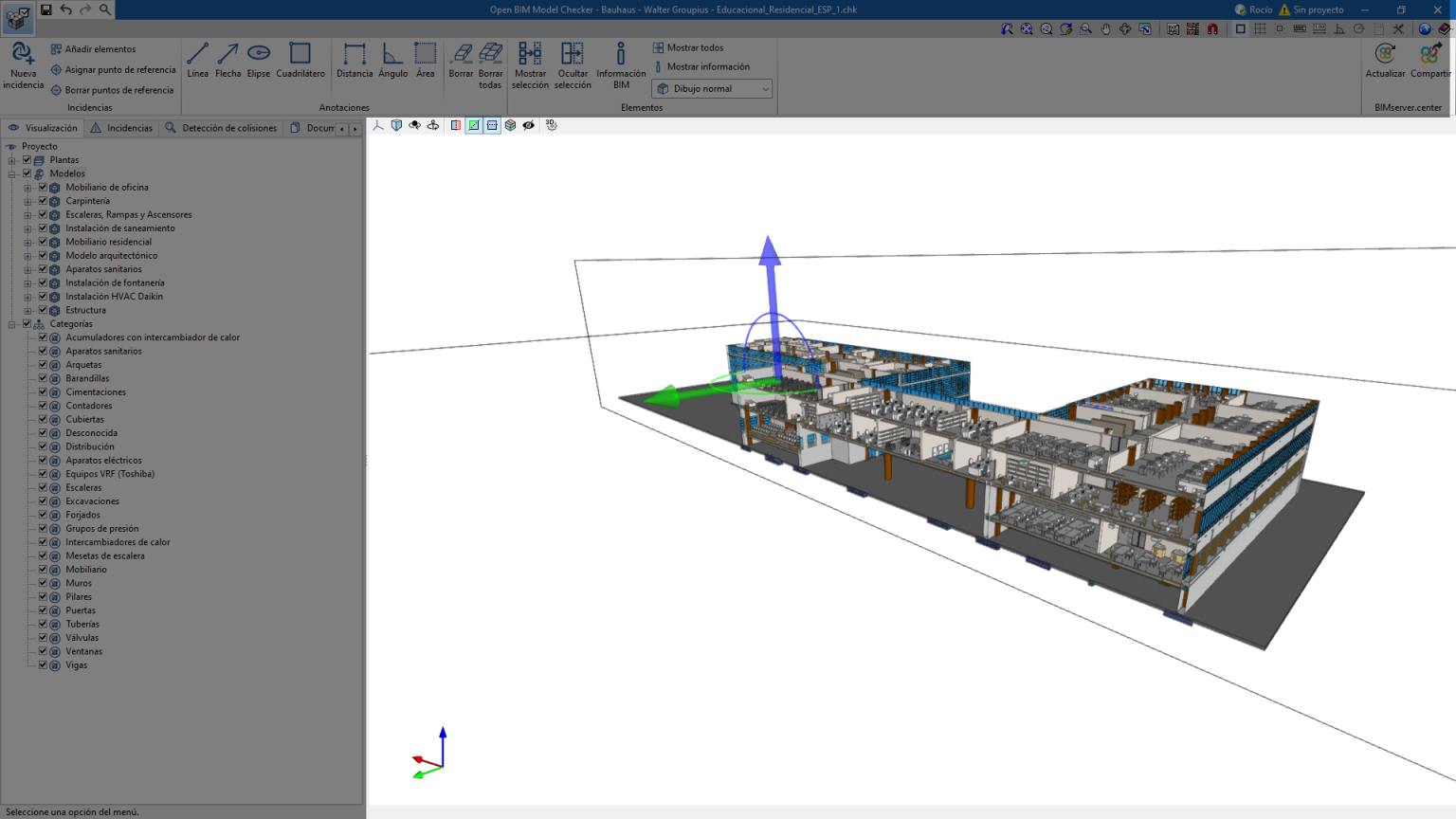
Task: Click Mostrar selección tool
Action: 530,65
